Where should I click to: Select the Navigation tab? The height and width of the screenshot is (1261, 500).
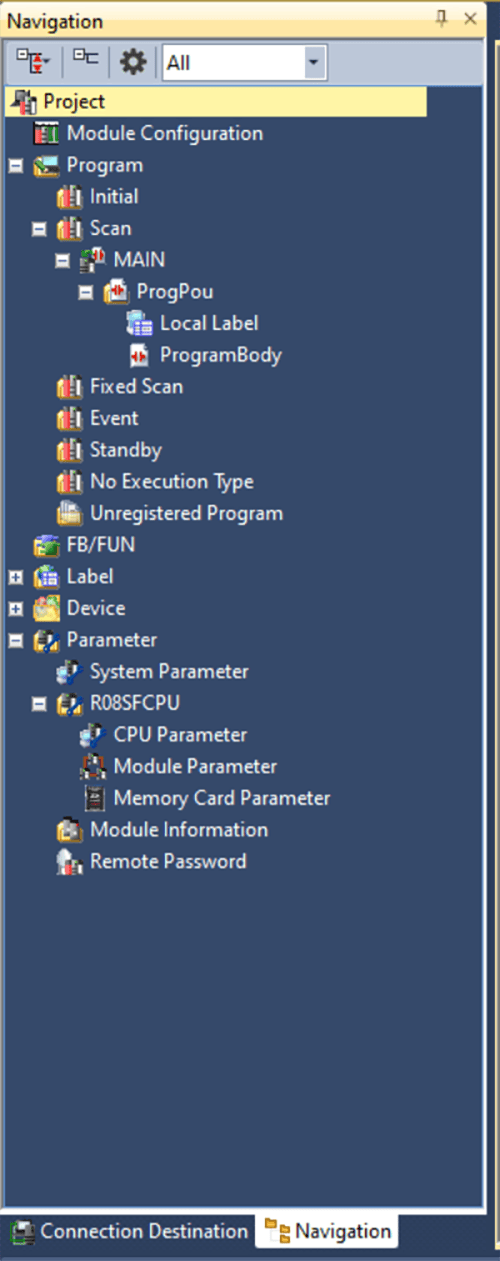(x=327, y=1231)
